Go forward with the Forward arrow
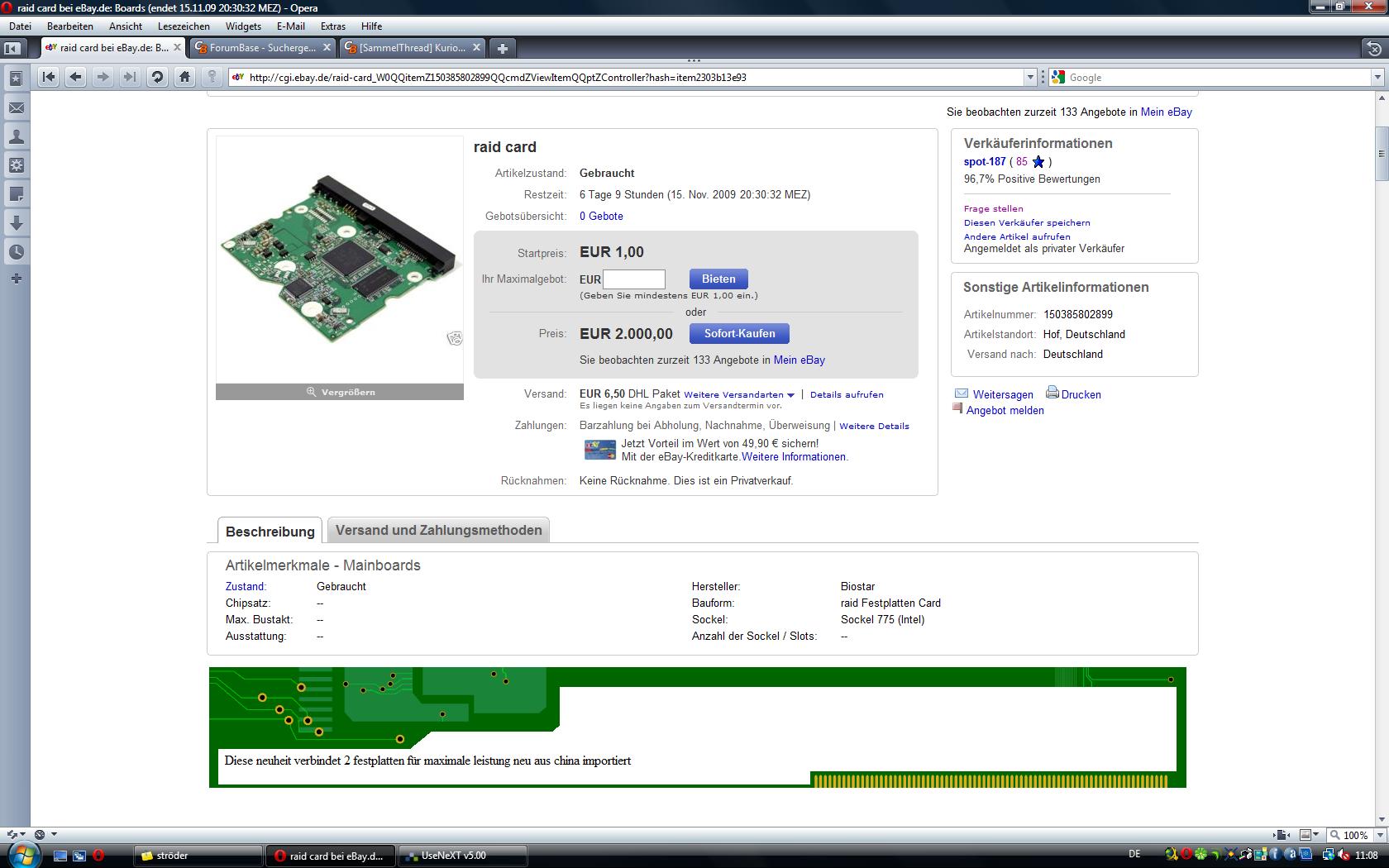Viewport: 1389px width, 868px height. click(103, 77)
